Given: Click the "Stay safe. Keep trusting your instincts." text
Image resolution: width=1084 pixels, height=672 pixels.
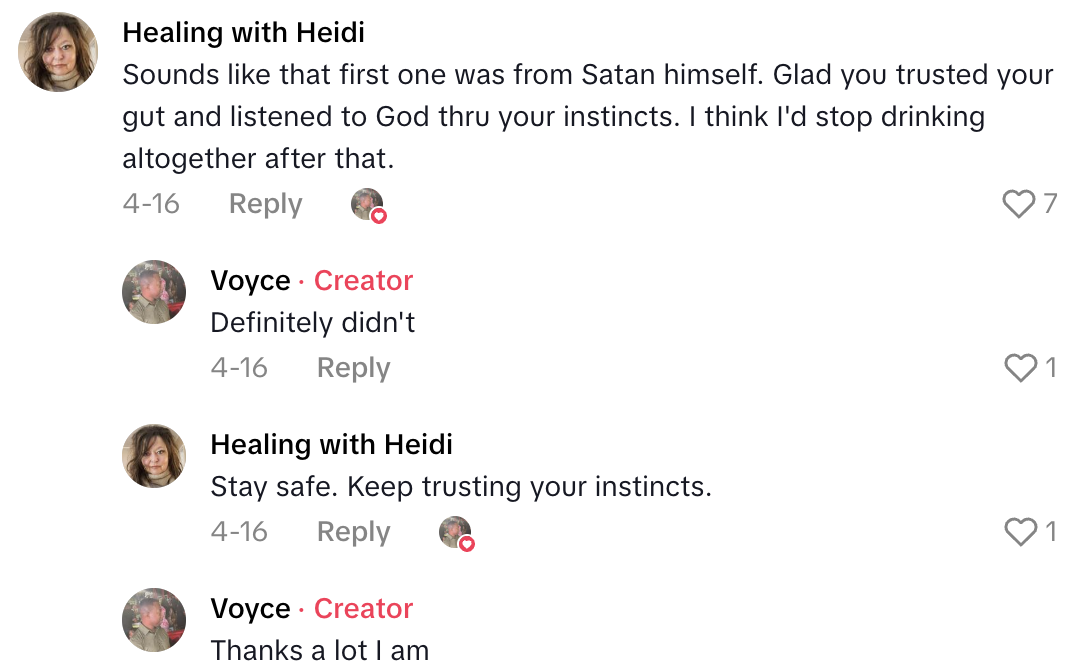Looking at the screenshot, I should coord(460,487).
